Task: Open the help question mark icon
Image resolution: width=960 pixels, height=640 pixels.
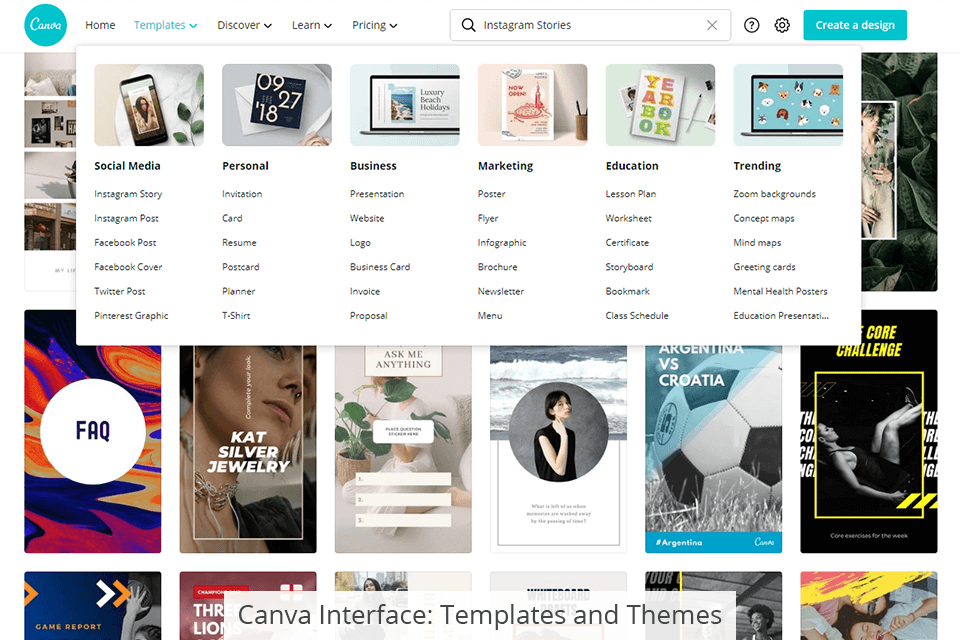Action: (x=751, y=25)
